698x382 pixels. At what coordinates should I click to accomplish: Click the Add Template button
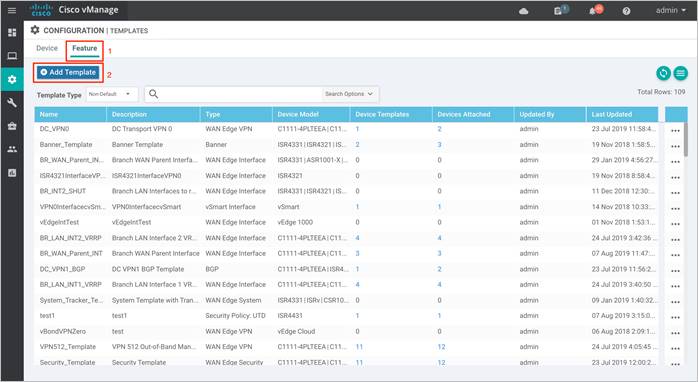click(x=68, y=72)
